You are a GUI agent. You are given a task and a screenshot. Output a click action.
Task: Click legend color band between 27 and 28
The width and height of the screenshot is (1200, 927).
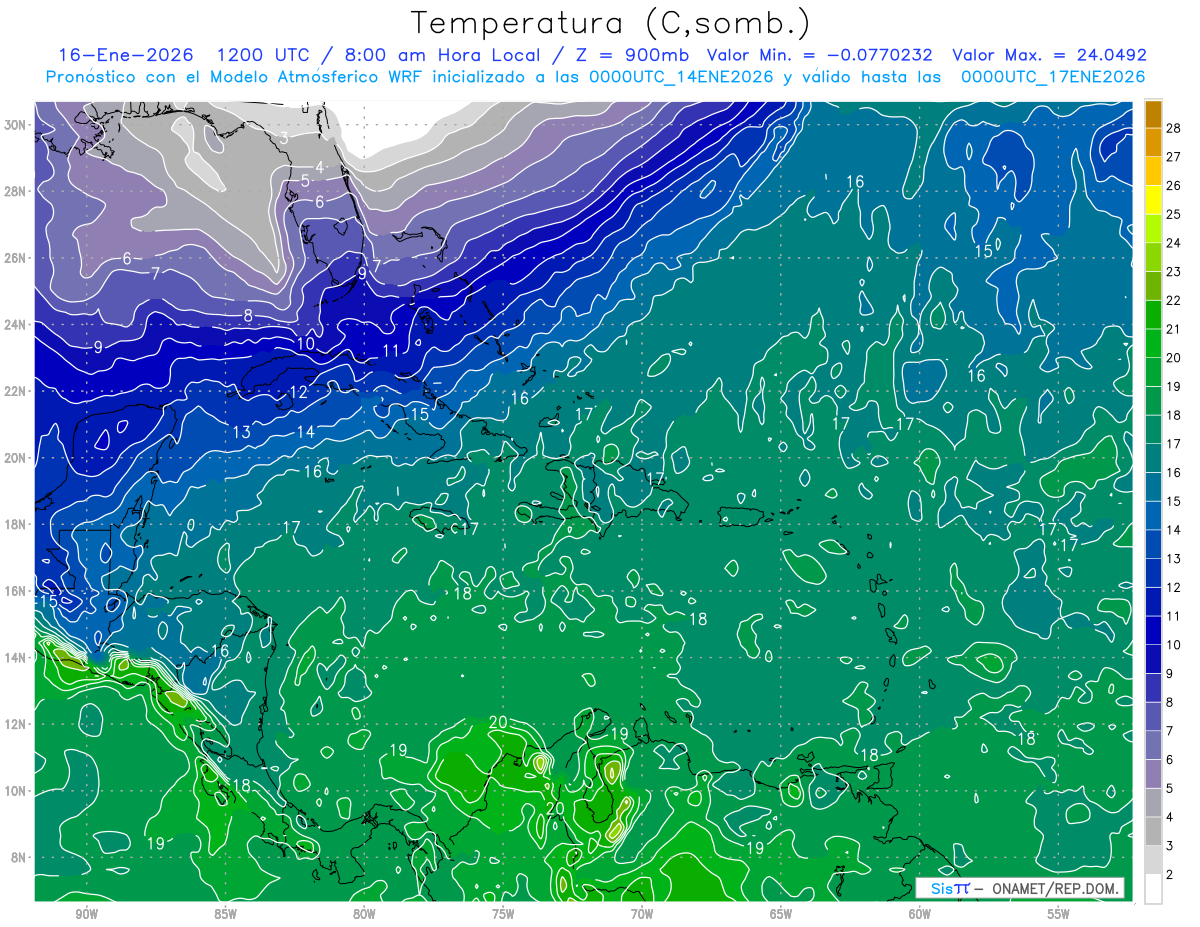pos(1153,141)
